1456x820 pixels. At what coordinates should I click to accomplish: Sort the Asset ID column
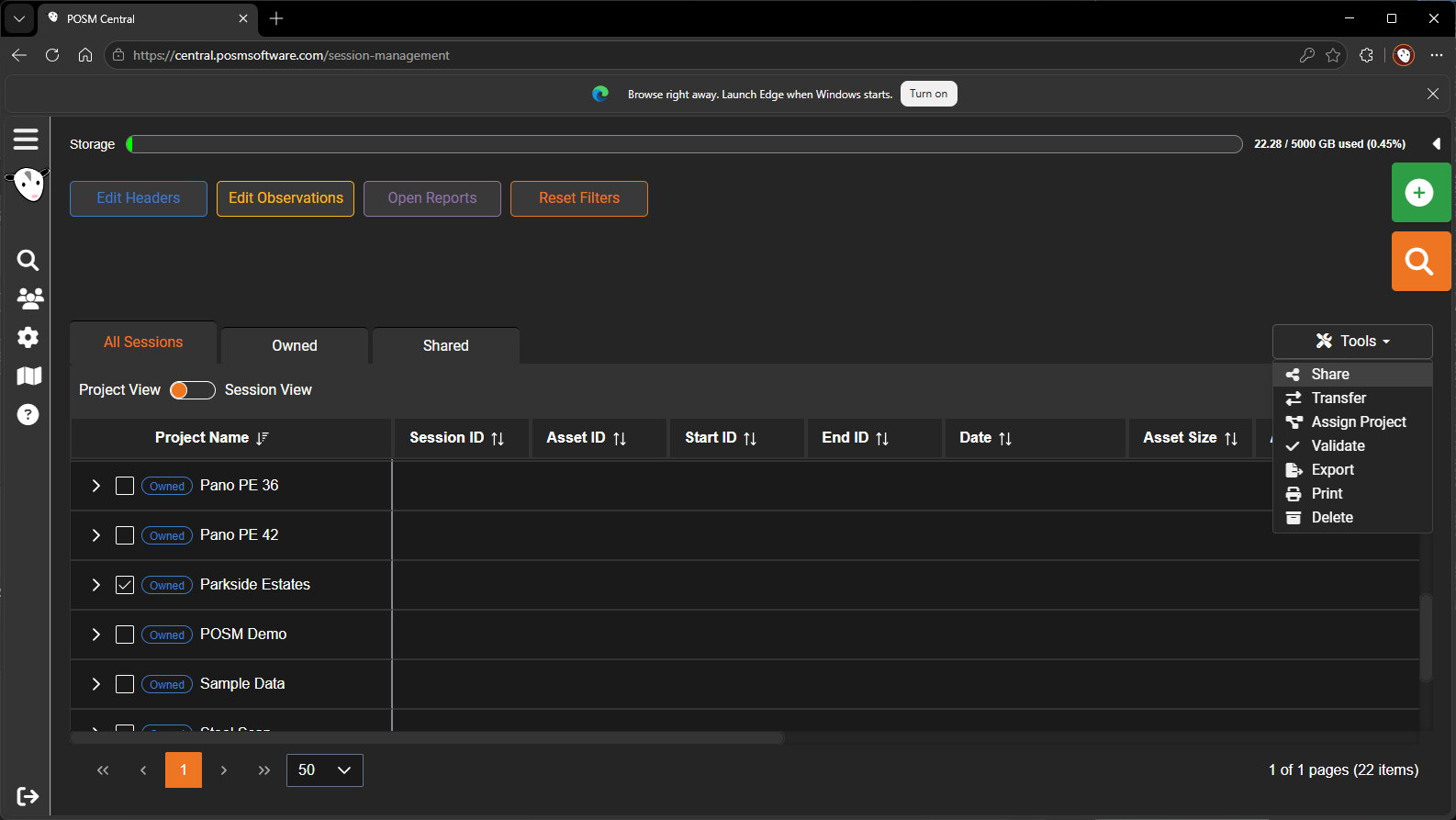(620, 439)
